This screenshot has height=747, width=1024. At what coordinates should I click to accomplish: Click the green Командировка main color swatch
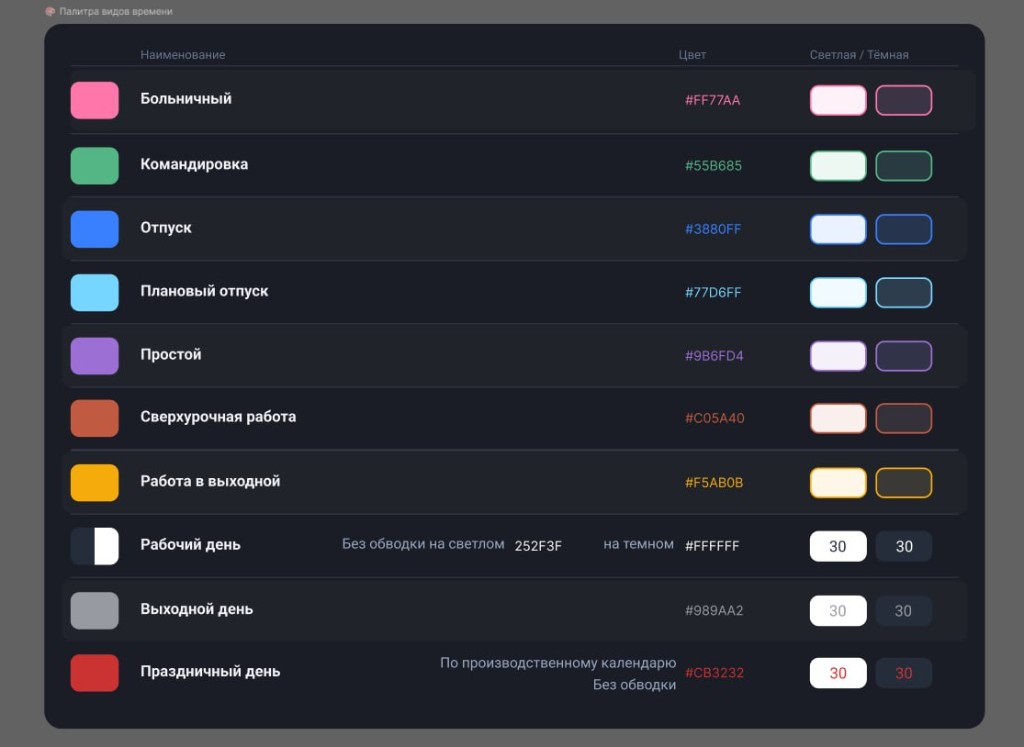[95, 165]
